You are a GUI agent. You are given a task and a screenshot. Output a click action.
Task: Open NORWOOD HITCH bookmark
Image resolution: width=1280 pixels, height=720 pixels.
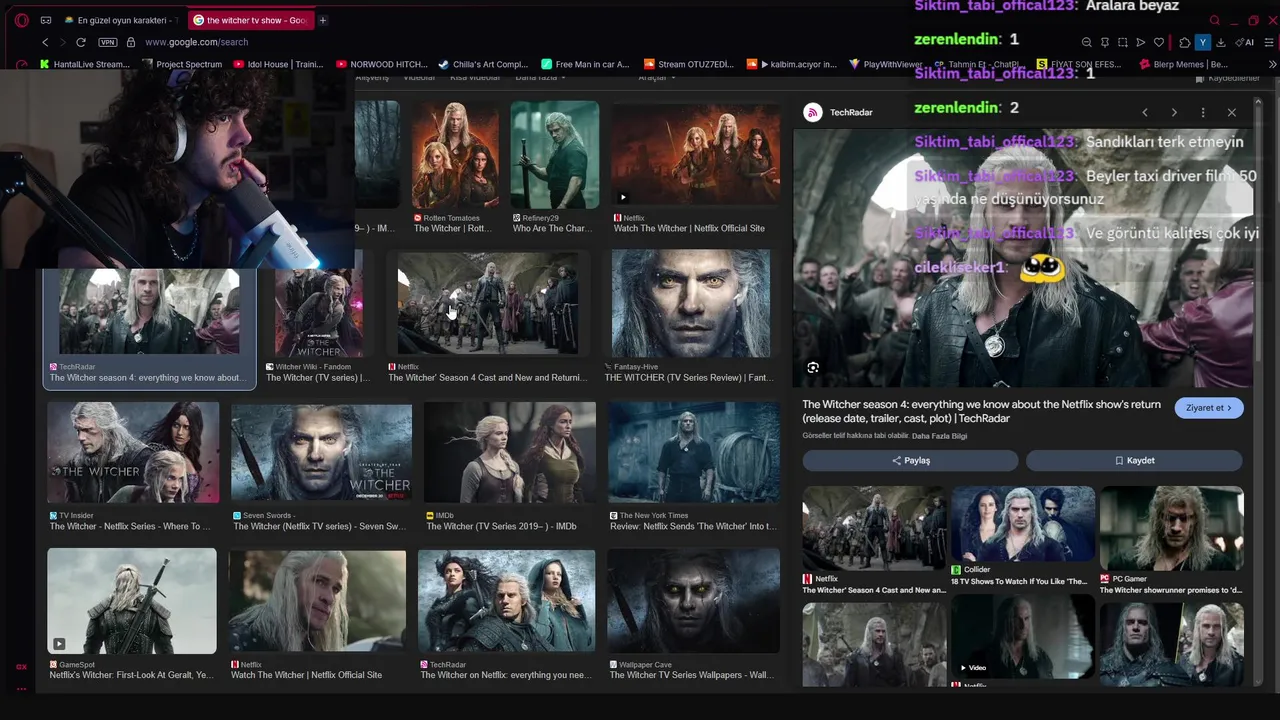click(x=383, y=64)
